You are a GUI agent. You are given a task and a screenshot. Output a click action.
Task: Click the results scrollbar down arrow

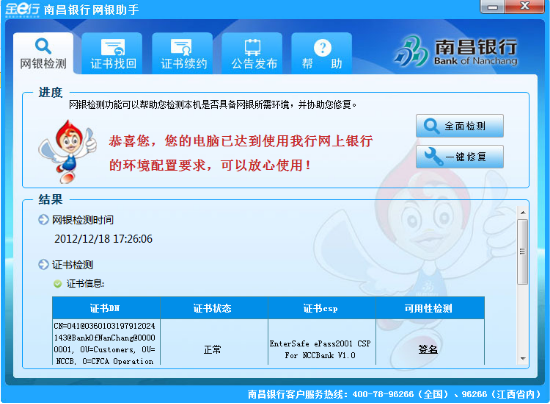(523, 358)
